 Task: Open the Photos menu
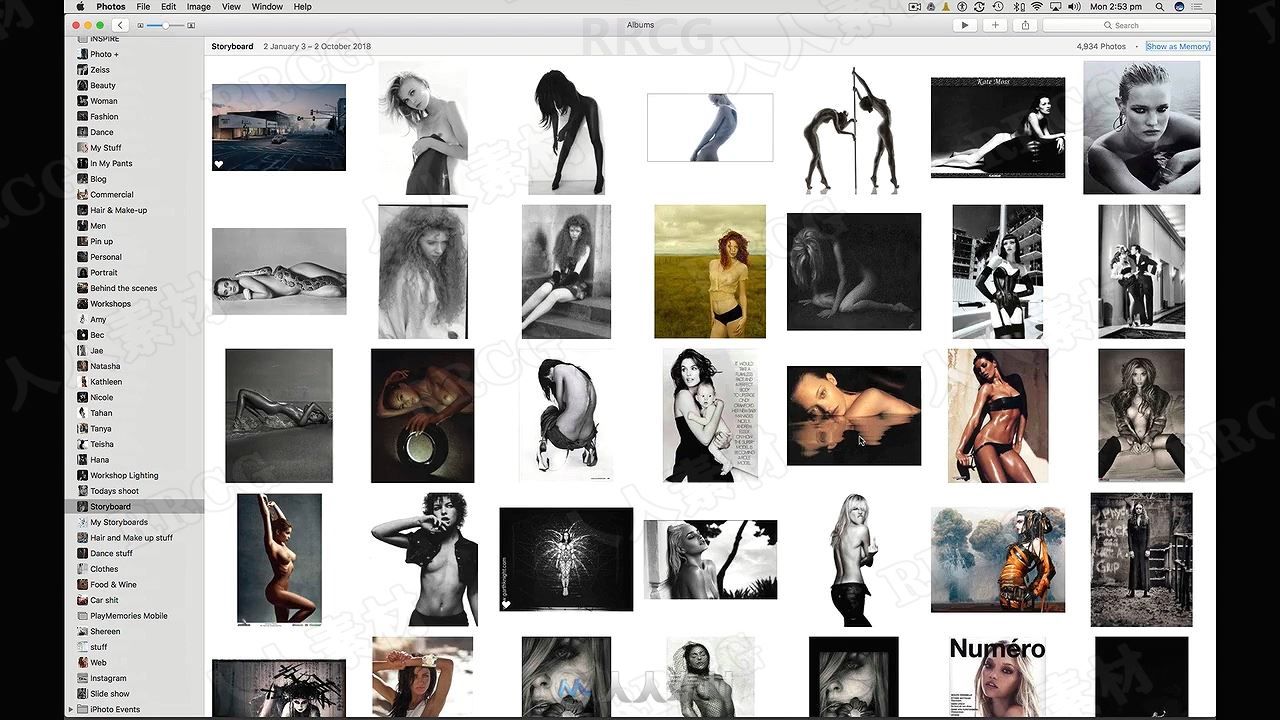point(111,7)
